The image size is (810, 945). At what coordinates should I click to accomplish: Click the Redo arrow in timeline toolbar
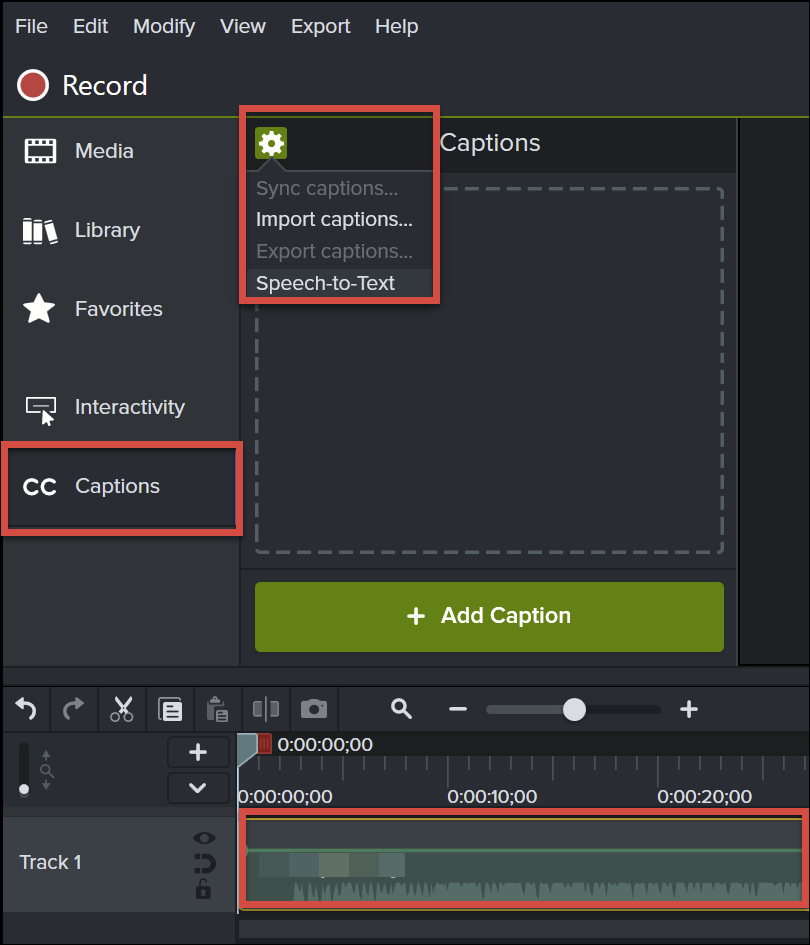tap(73, 709)
